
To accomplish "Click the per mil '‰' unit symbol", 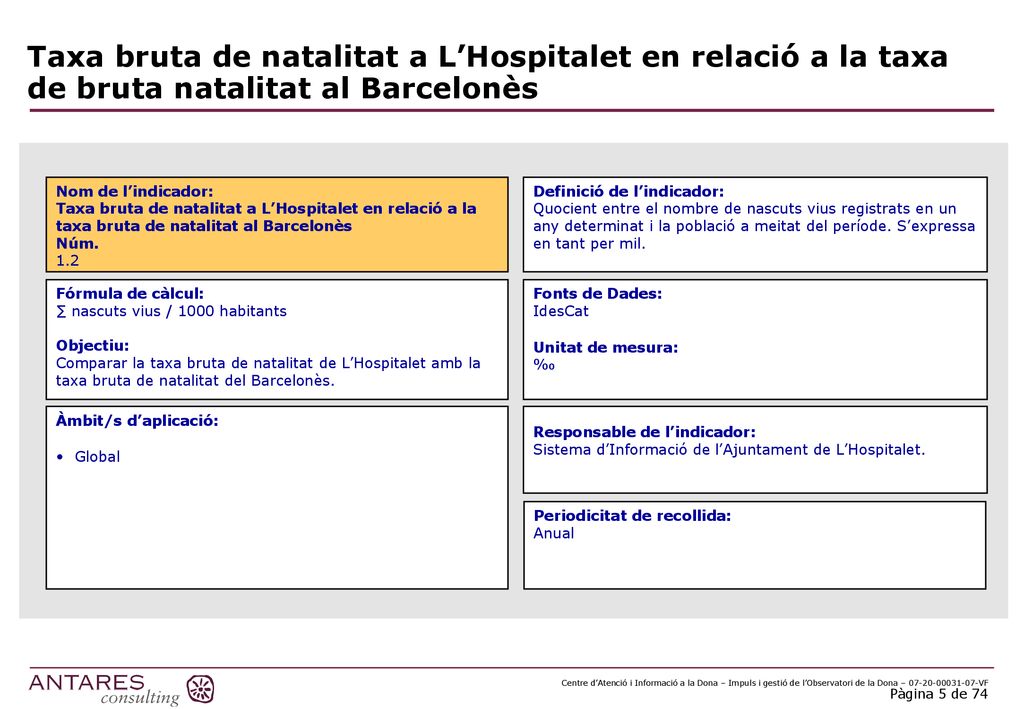I will tap(544, 365).
